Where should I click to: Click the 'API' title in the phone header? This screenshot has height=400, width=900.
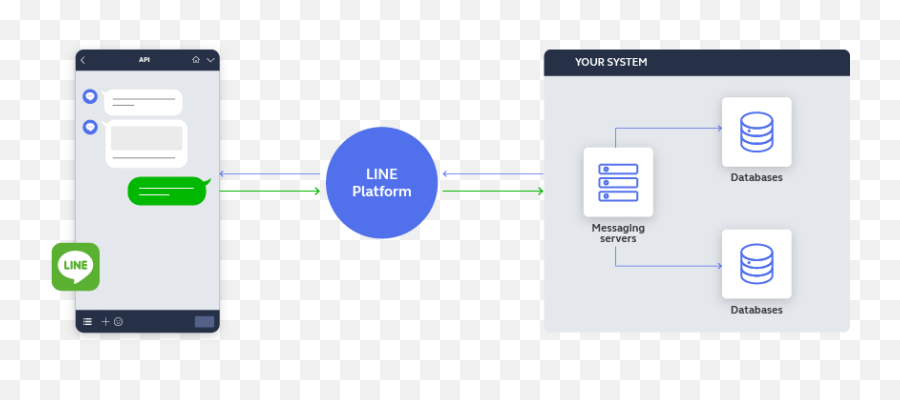[144, 60]
